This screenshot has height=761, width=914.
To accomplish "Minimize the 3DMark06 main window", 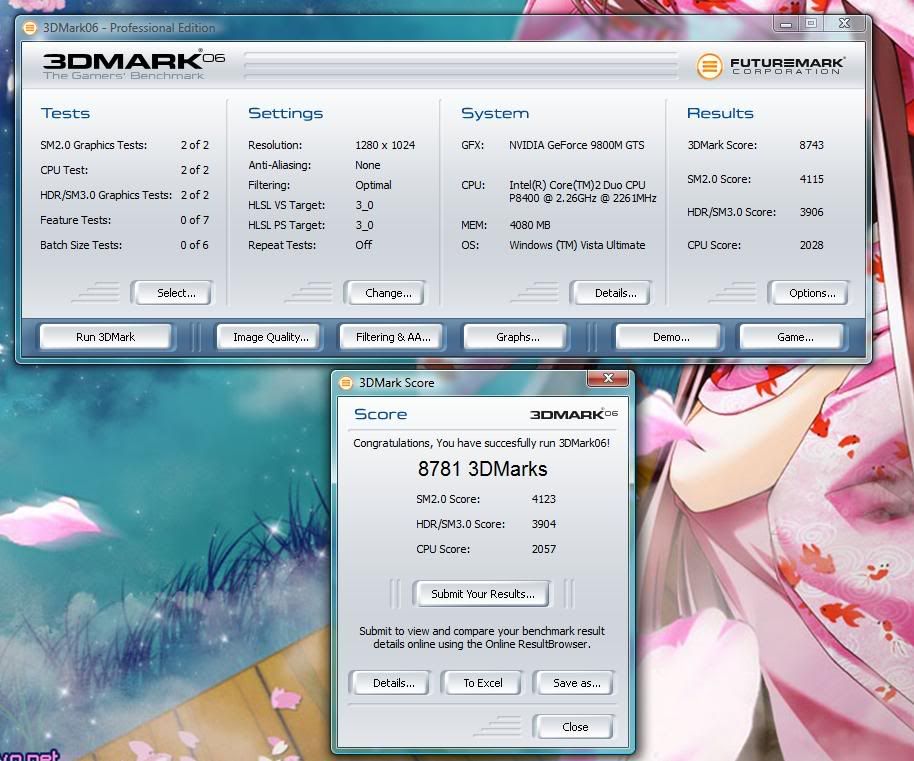I will pos(786,24).
